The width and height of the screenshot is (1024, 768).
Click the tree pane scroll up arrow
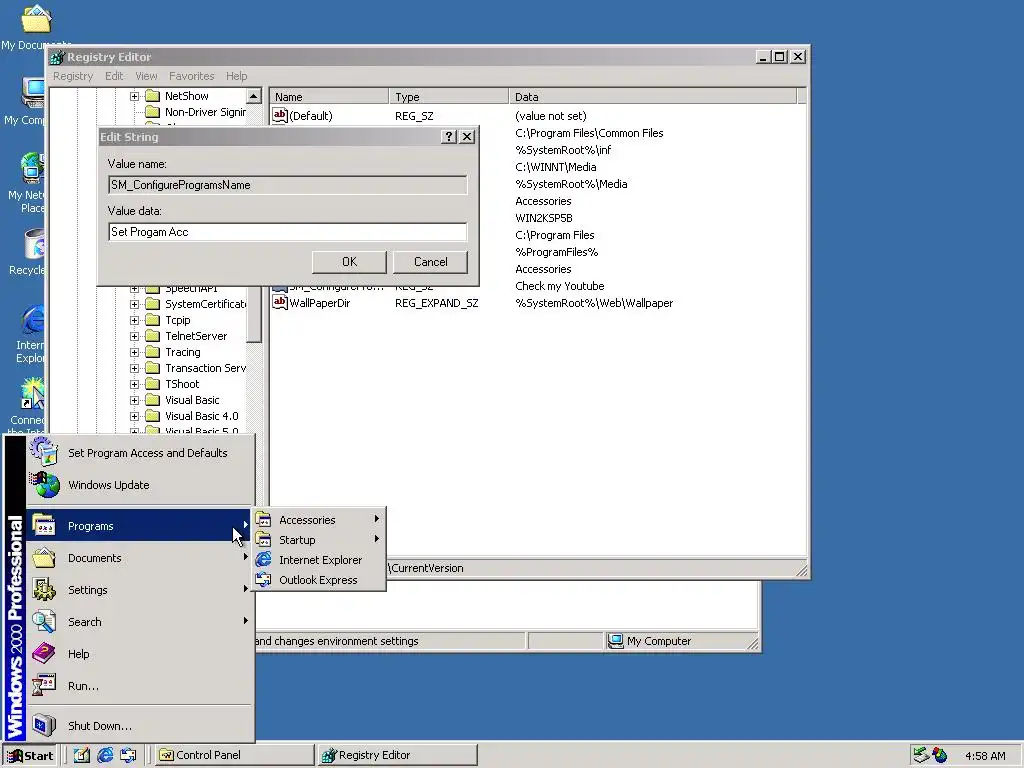(x=253, y=96)
